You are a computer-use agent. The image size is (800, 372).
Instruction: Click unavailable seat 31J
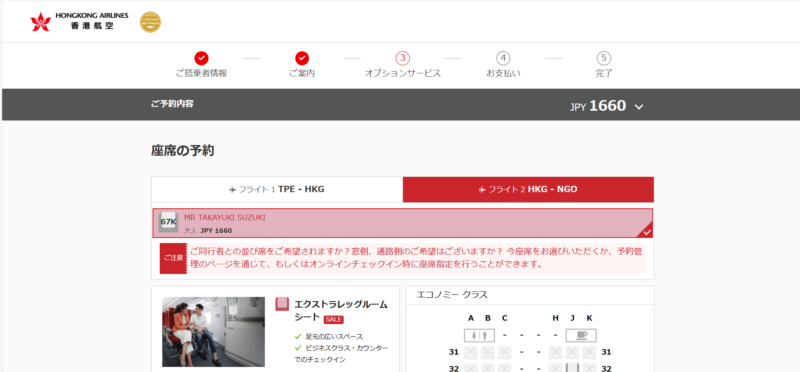coord(572,352)
